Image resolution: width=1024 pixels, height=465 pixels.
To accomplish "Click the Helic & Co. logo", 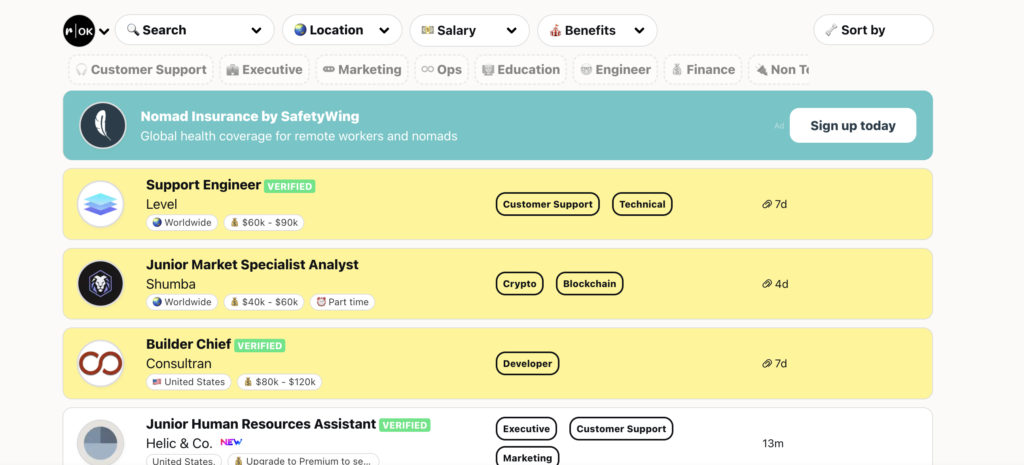I will (101, 443).
